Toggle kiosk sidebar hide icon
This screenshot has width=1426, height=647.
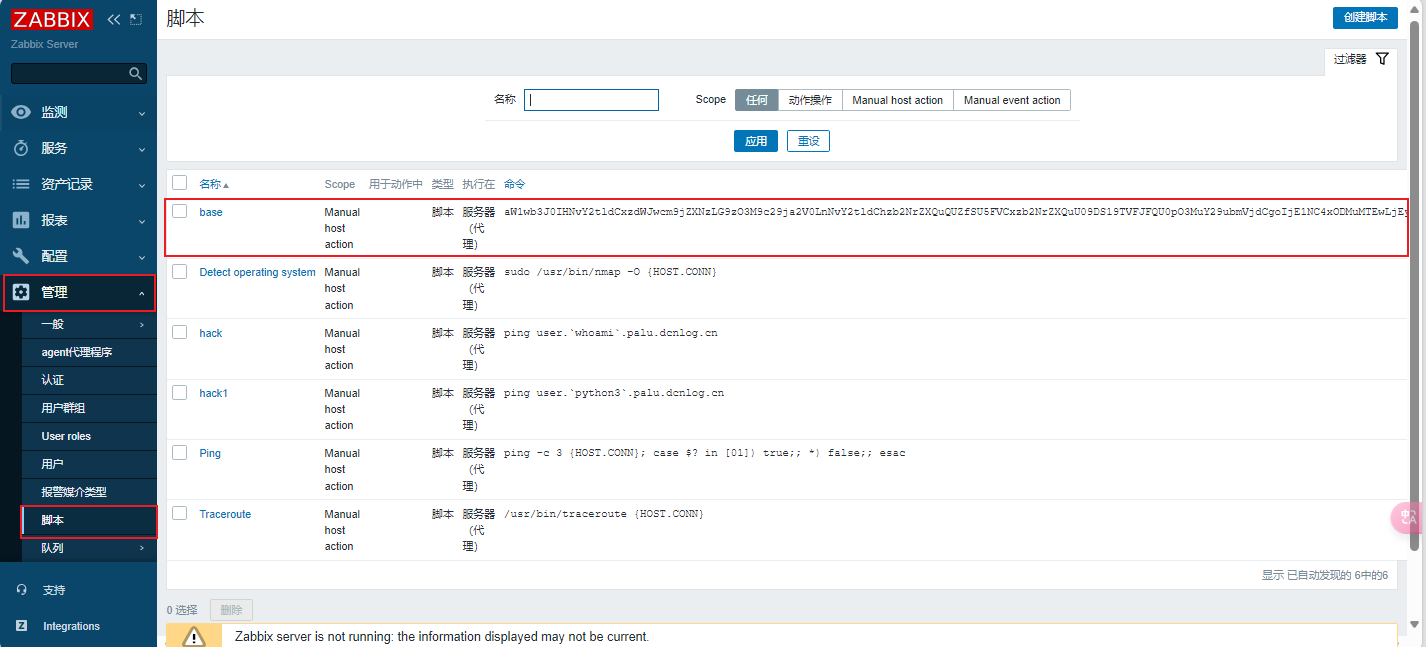(136, 19)
